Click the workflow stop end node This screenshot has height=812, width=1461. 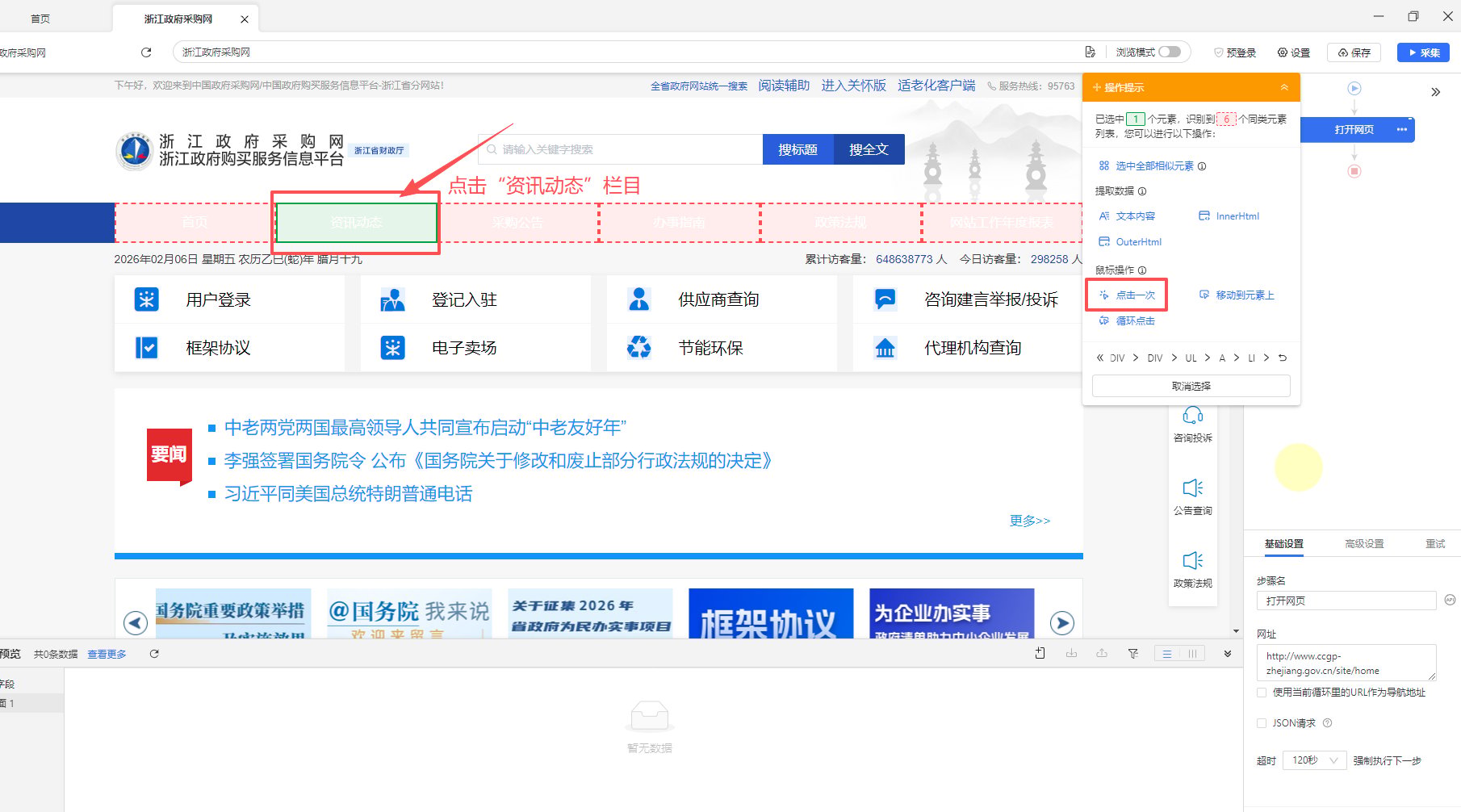[x=1354, y=171]
